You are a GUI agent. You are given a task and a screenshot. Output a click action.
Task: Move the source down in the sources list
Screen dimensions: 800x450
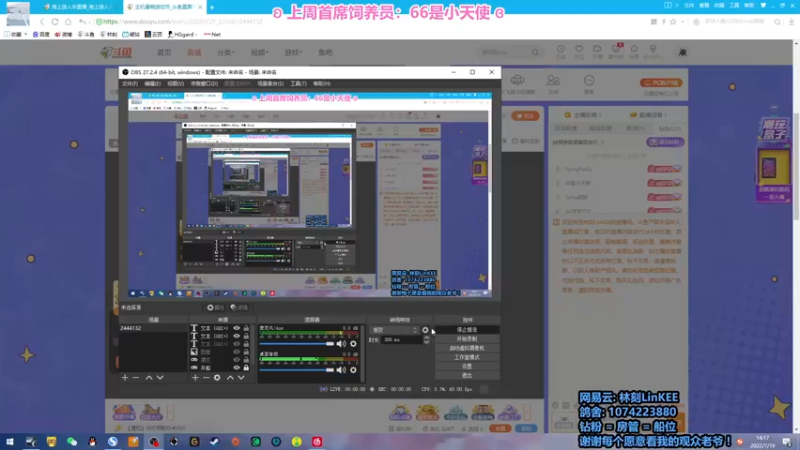(x=241, y=378)
